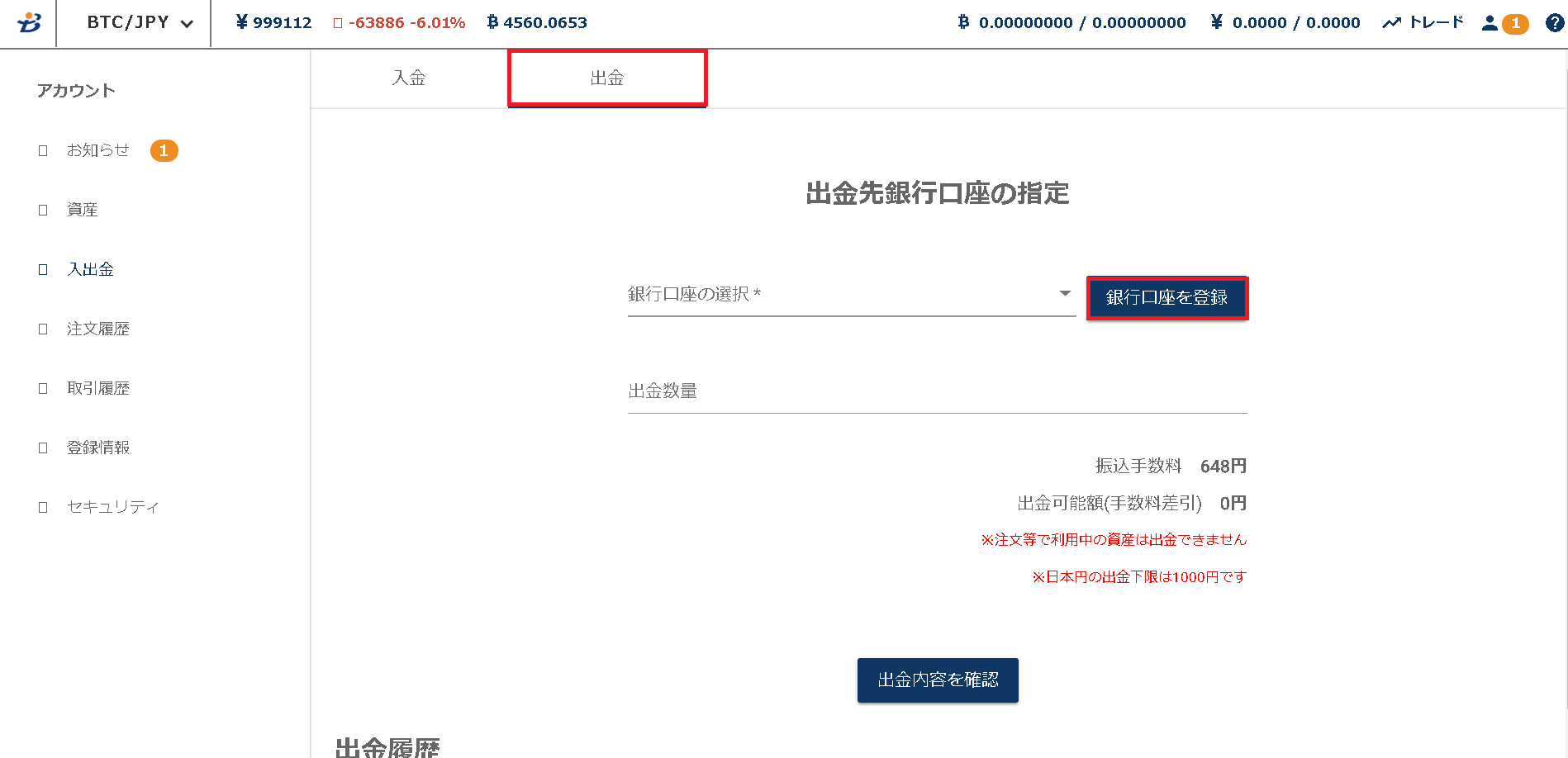The width and height of the screenshot is (1568, 758).
Task: Open セキュリティ settings in sidebar
Action: click(x=112, y=507)
